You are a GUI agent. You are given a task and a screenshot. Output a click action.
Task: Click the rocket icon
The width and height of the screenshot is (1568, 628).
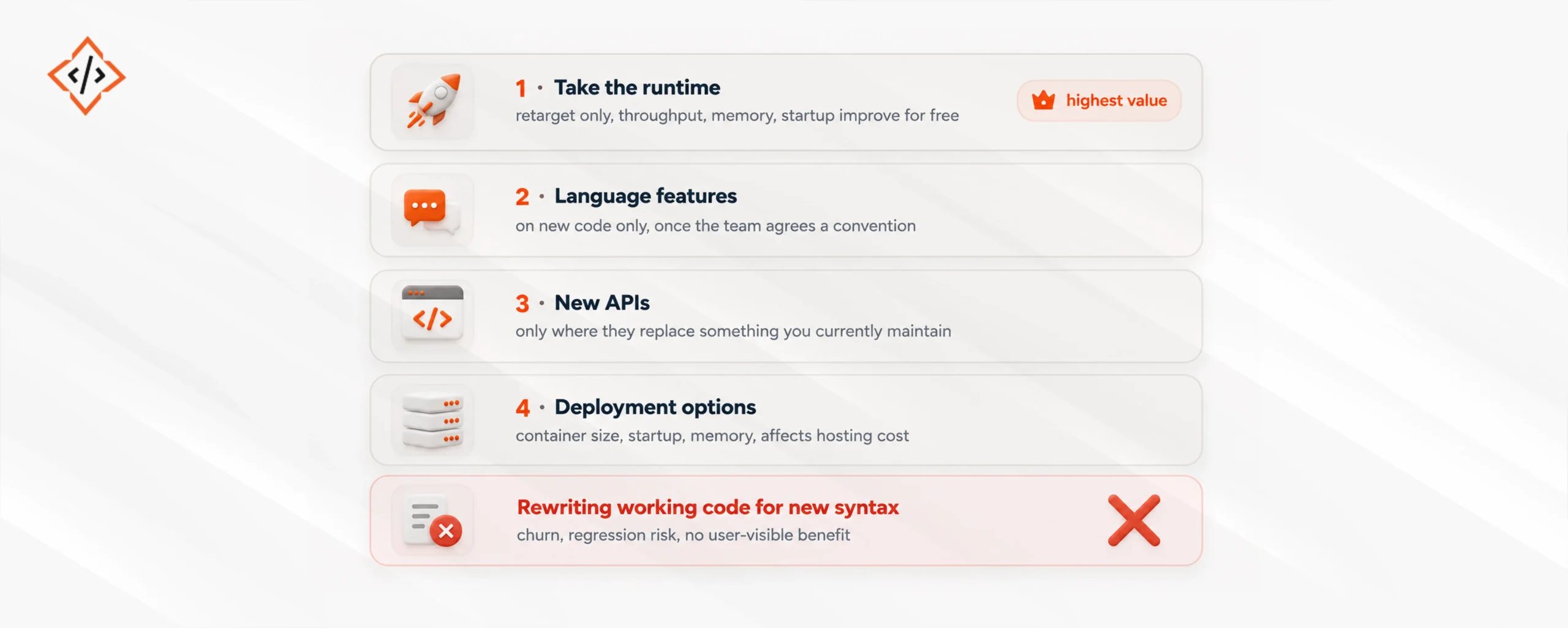433,101
